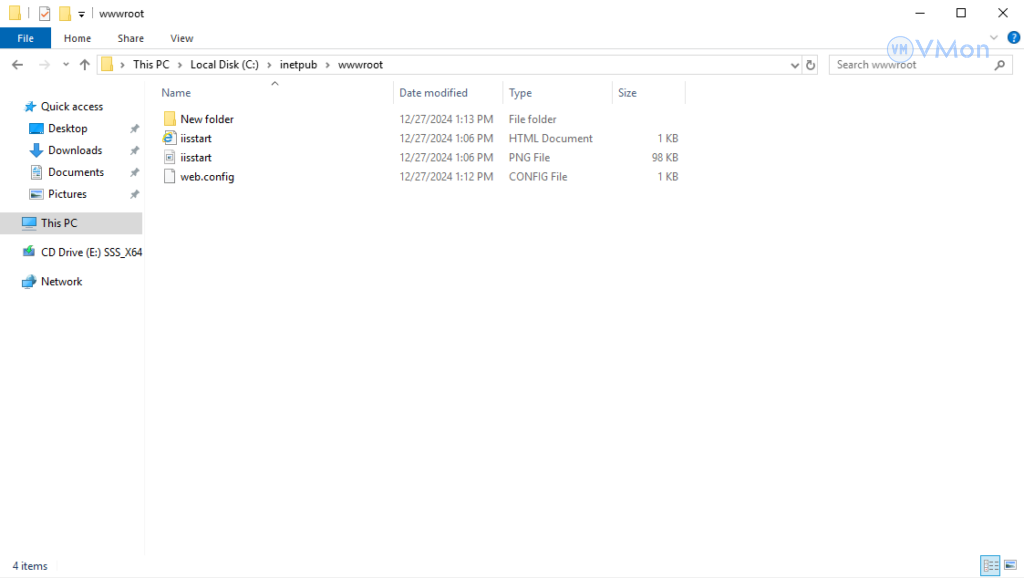The width and height of the screenshot is (1024, 578).
Task: Refresh the wwwroot folder listing
Action: pyautogui.click(x=810, y=65)
